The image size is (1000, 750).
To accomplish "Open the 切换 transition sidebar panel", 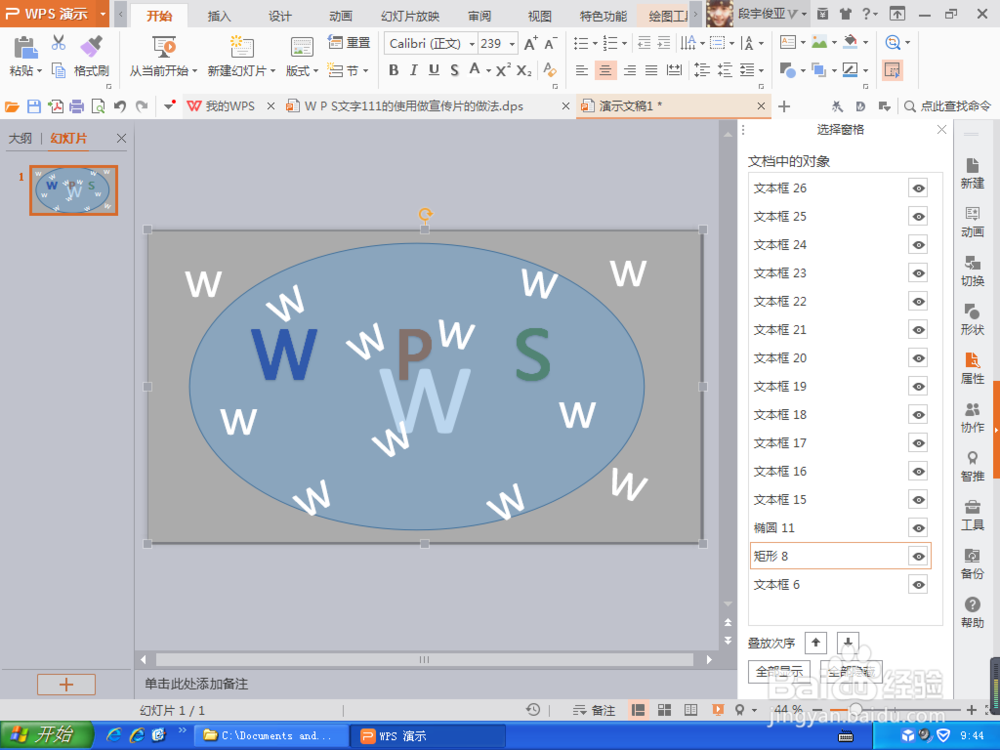I will [972, 270].
